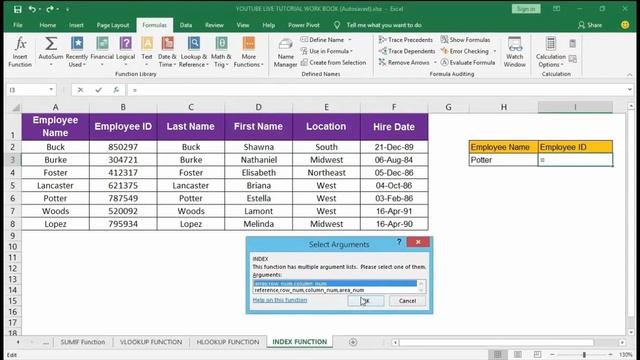640x360 pixels.
Task: Click the dialog help question mark
Action: click(399, 242)
